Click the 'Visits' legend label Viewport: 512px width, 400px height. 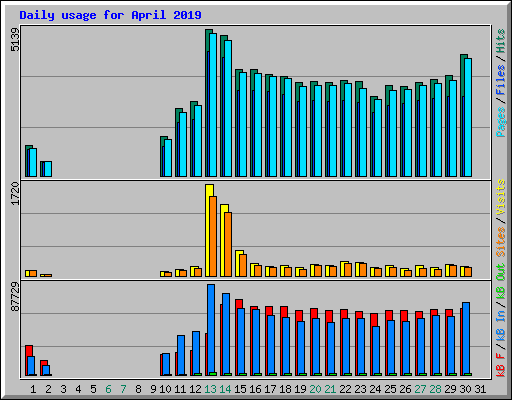coord(501,197)
